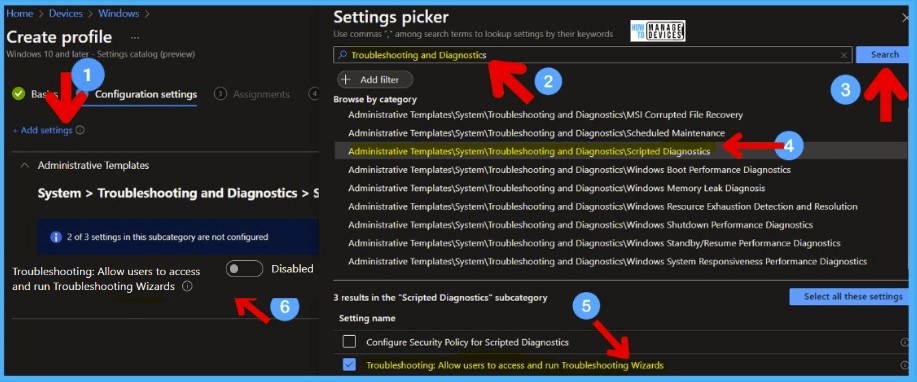Select Windows Standby/Resume Performance Diagnostics category
Screen dimensions: 917x382
tap(594, 243)
